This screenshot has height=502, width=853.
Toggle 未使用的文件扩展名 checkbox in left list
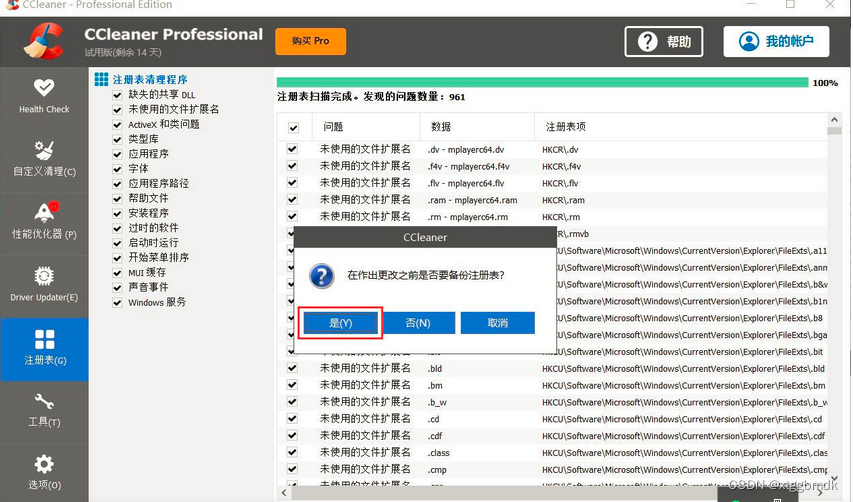point(117,110)
